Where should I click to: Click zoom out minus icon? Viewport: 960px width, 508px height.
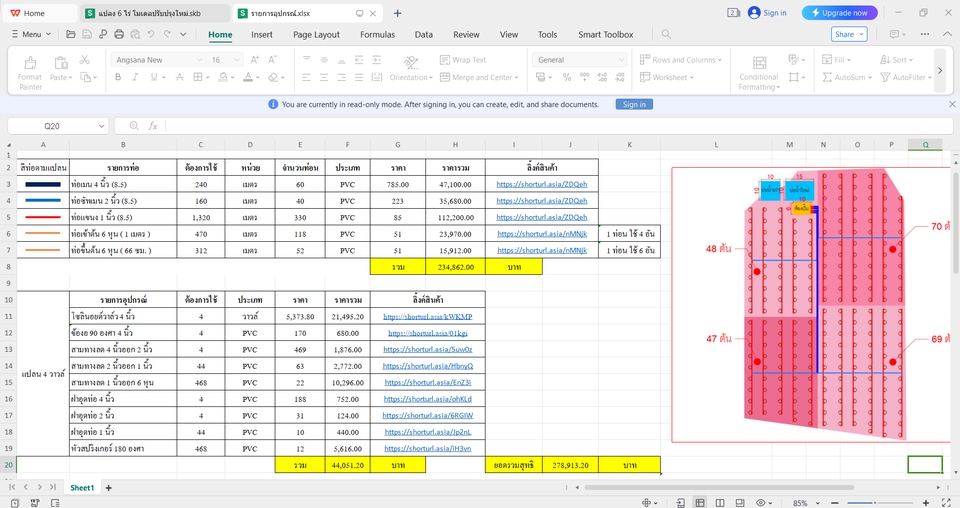(x=833, y=503)
